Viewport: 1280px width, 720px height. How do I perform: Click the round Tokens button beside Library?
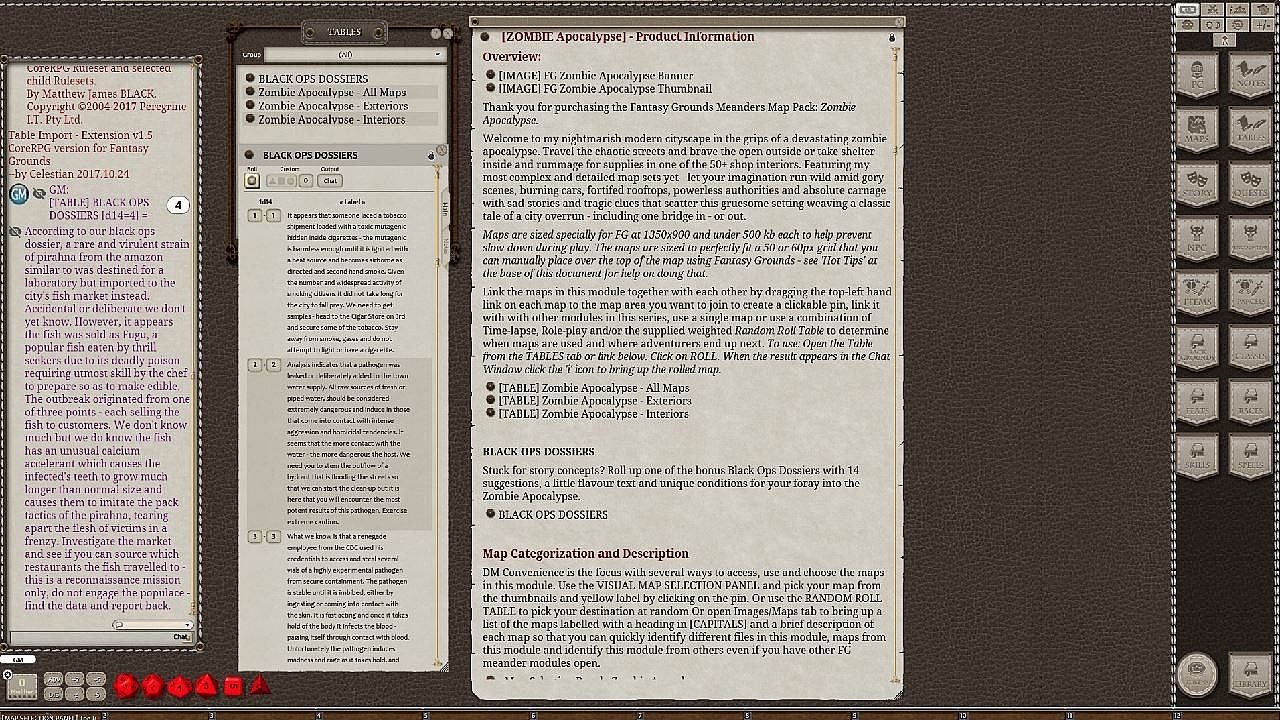click(x=1196, y=674)
